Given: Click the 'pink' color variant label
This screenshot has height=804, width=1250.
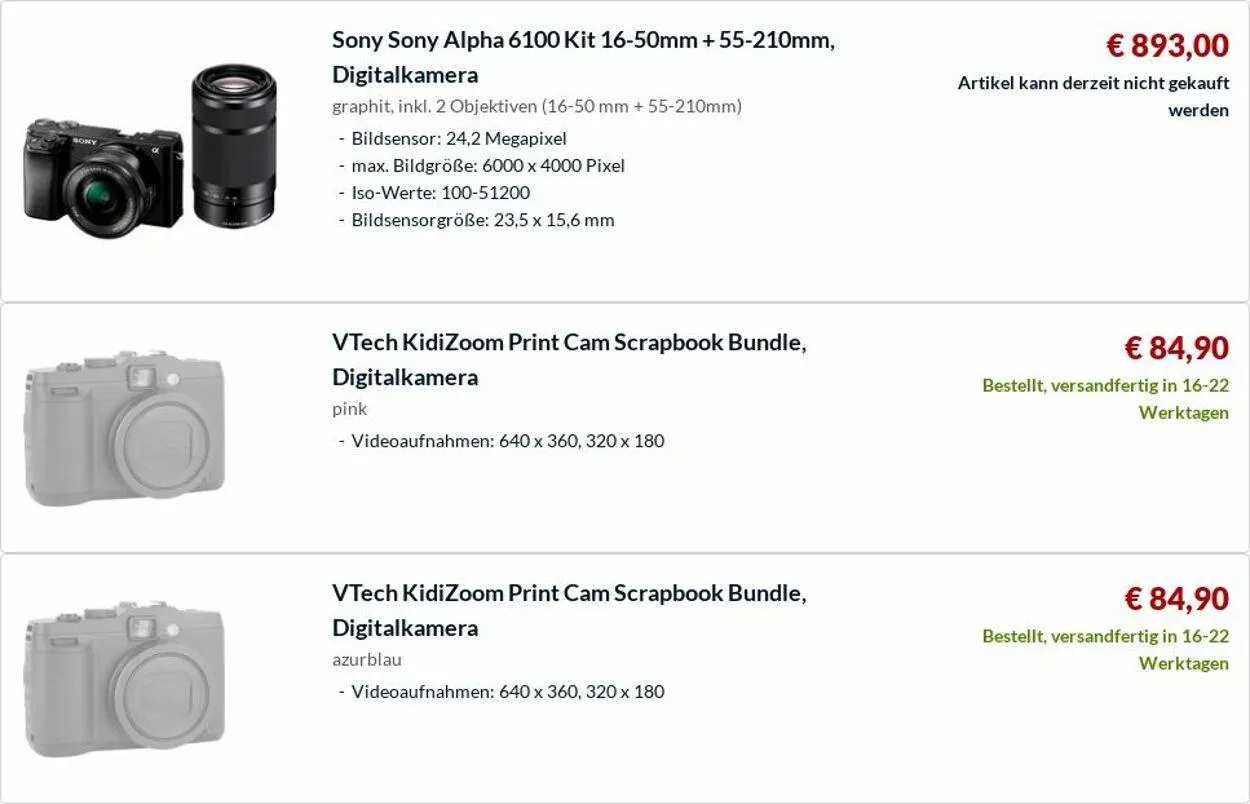Looking at the screenshot, I should point(349,408).
